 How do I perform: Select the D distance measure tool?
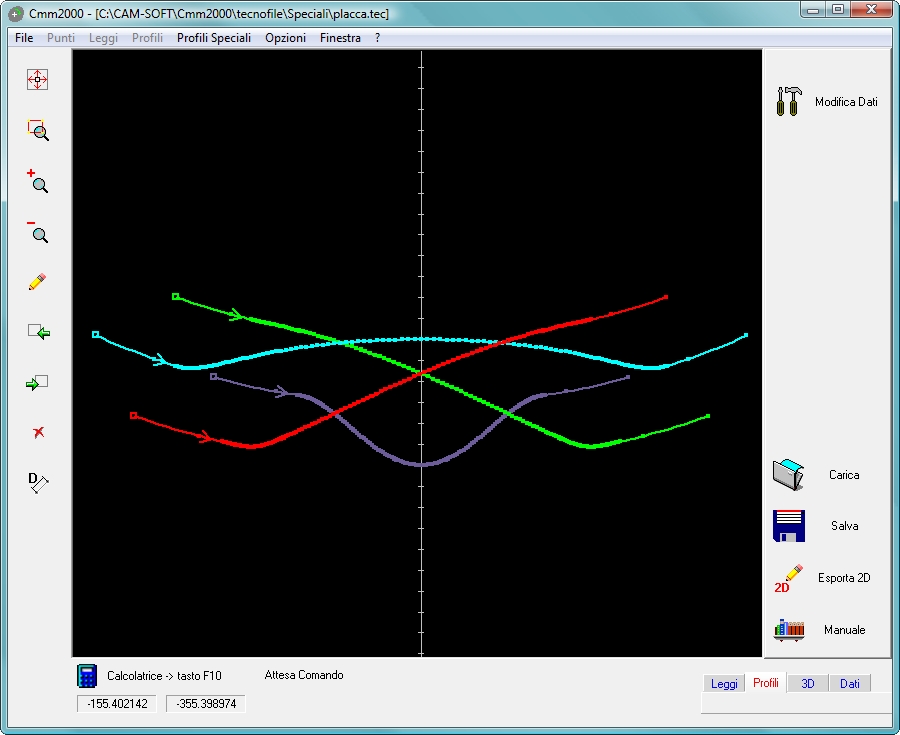[x=38, y=483]
